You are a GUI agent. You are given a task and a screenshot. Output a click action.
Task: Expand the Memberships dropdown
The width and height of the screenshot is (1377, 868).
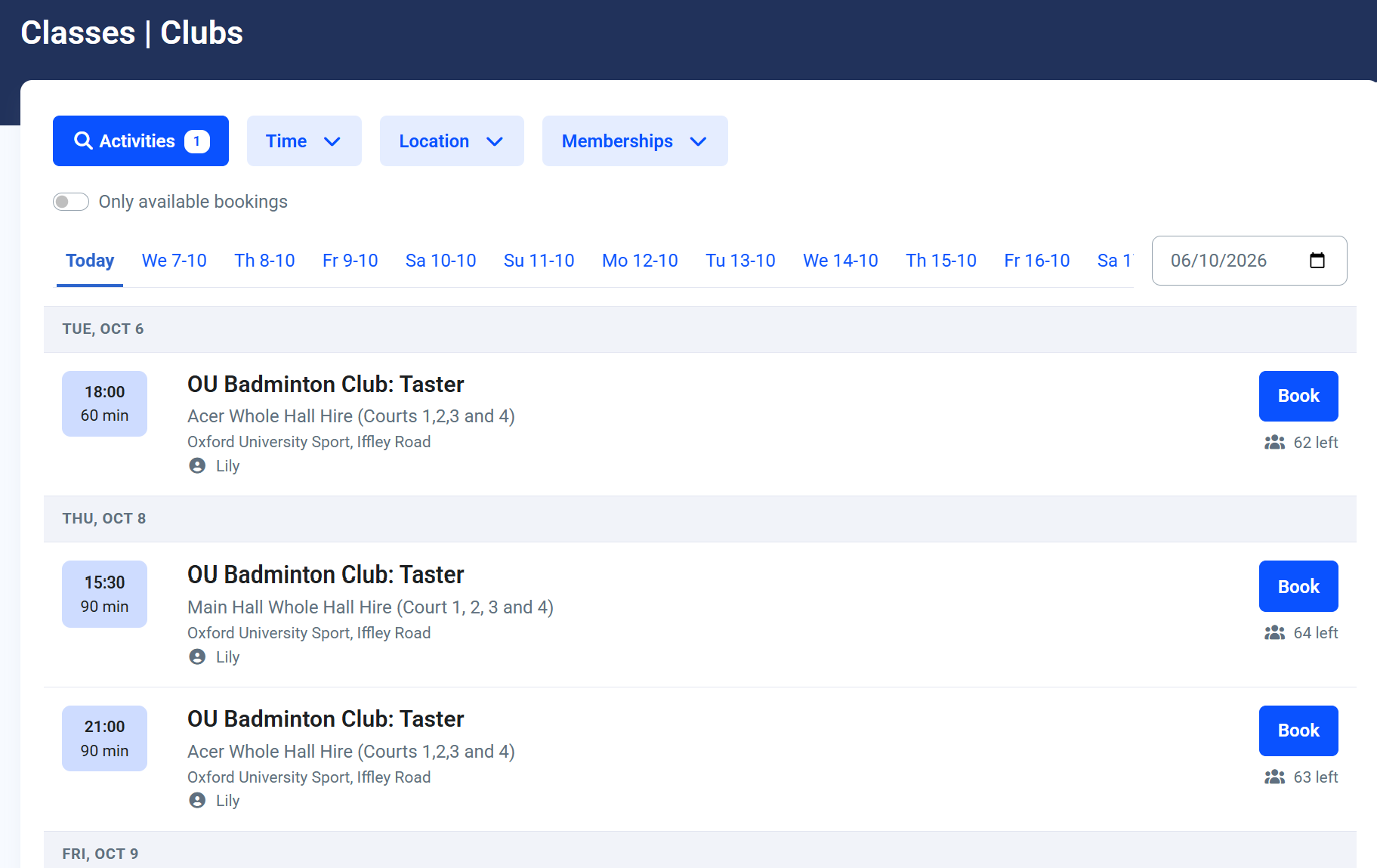click(634, 141)
